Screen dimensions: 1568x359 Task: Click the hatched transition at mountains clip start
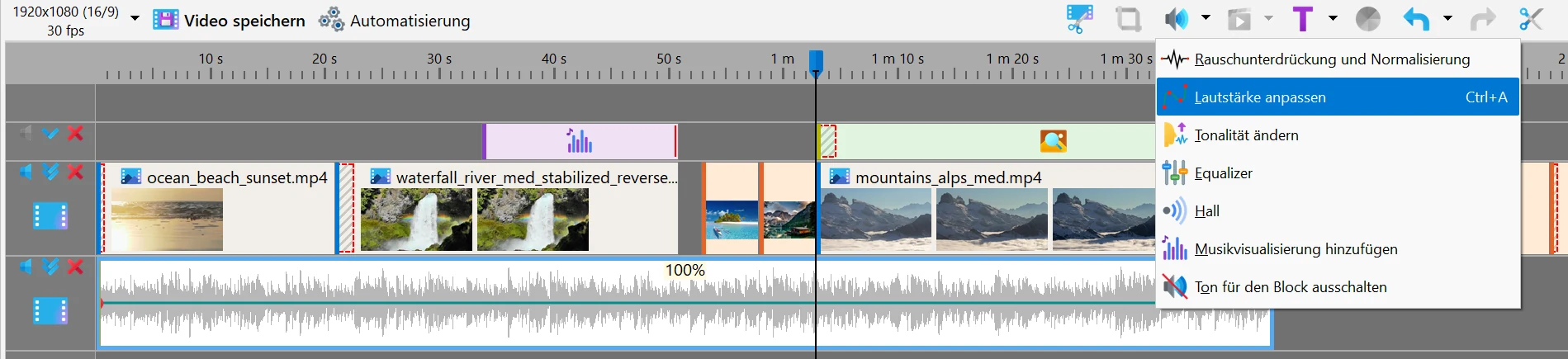click(x=827, y=141)
